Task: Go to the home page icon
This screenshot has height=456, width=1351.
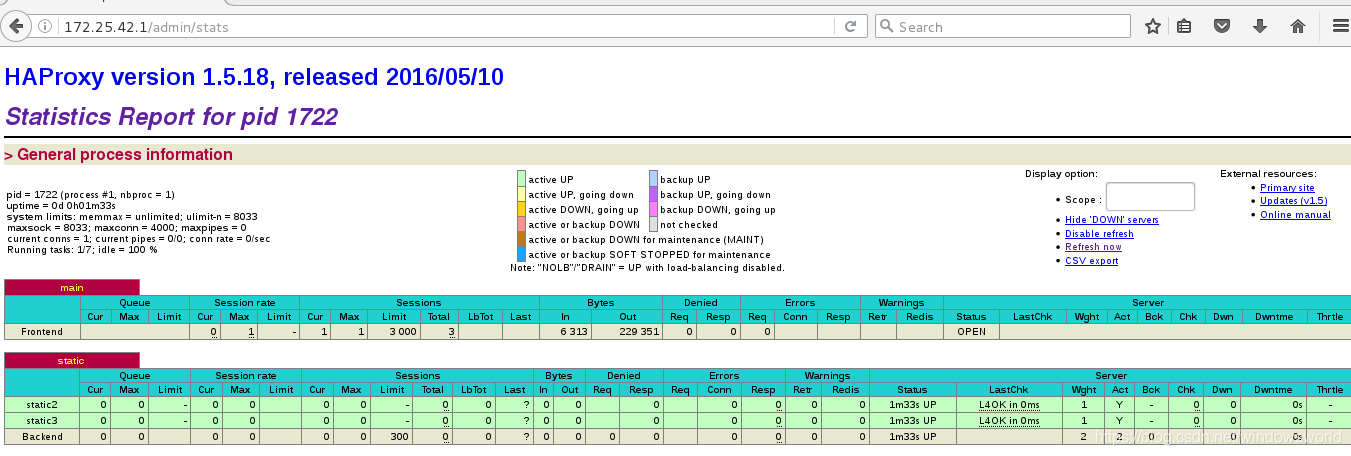Action: click(1298, 27)
